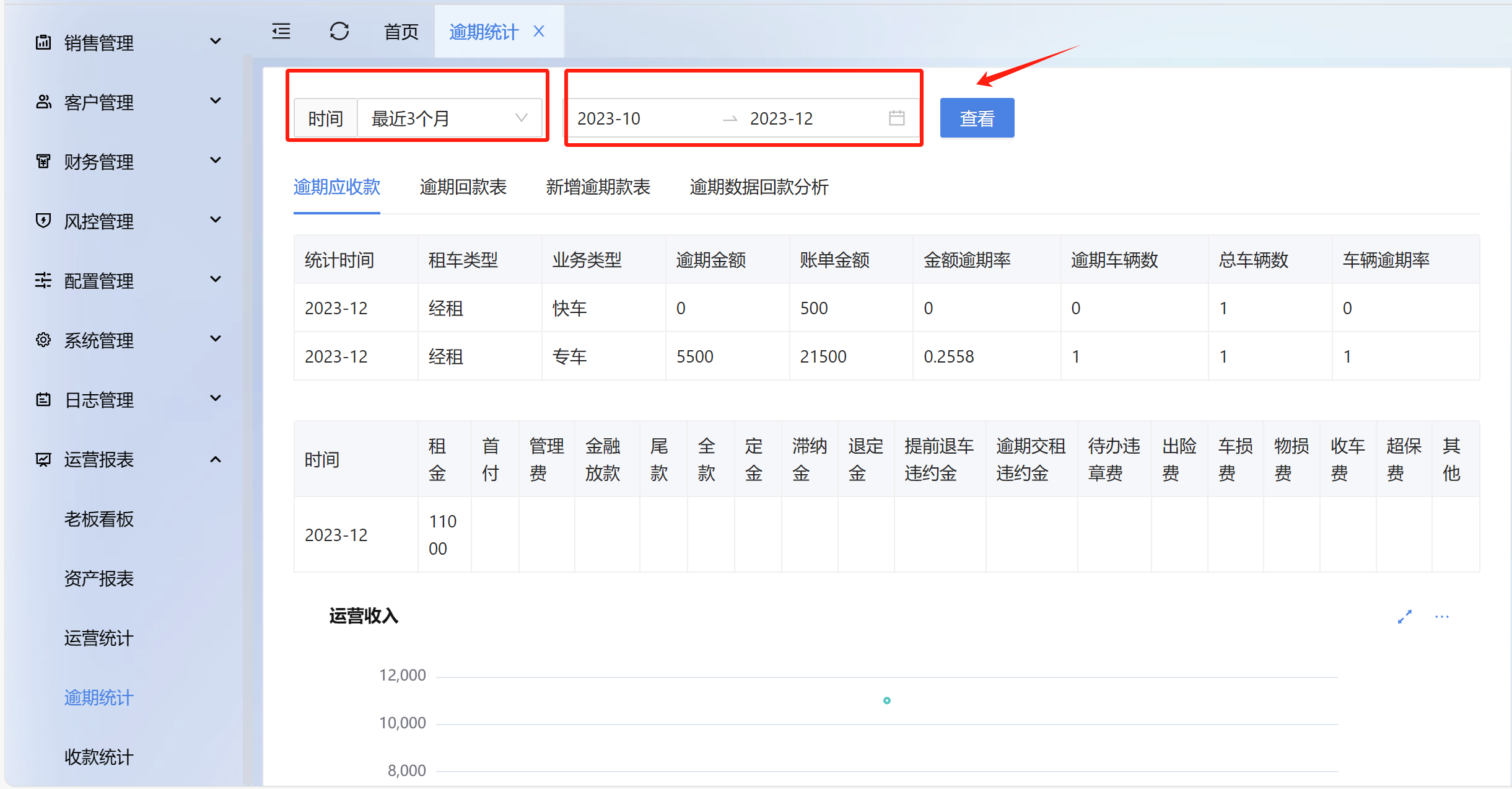Open the 首页 tab

401,32
